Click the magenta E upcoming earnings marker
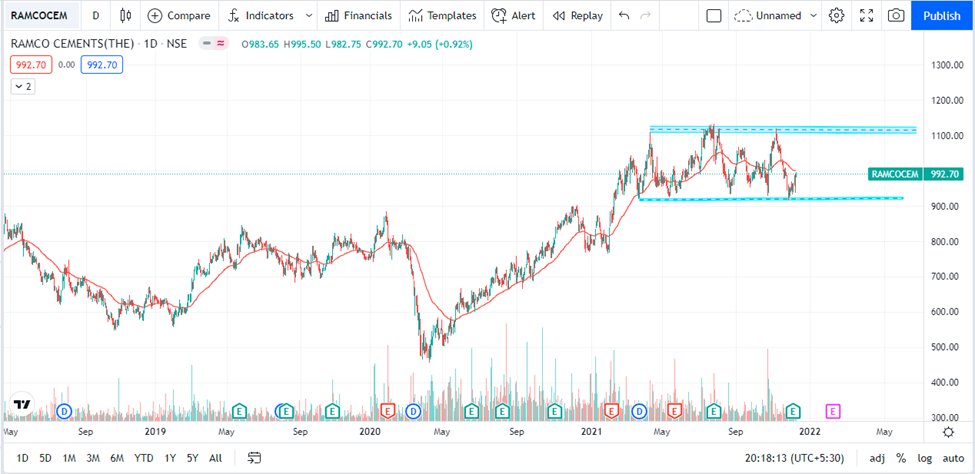975x474 pixels. (x=833, y=411)
